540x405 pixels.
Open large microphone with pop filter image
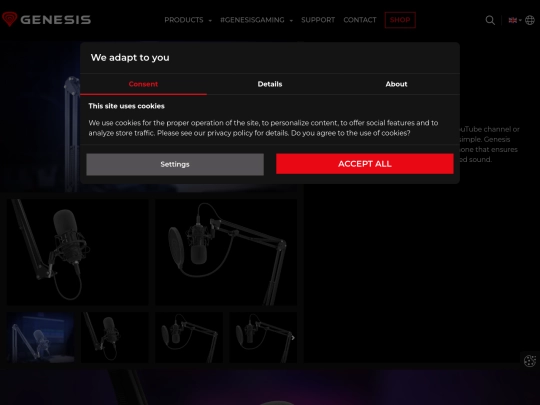[x=226, y=252]
